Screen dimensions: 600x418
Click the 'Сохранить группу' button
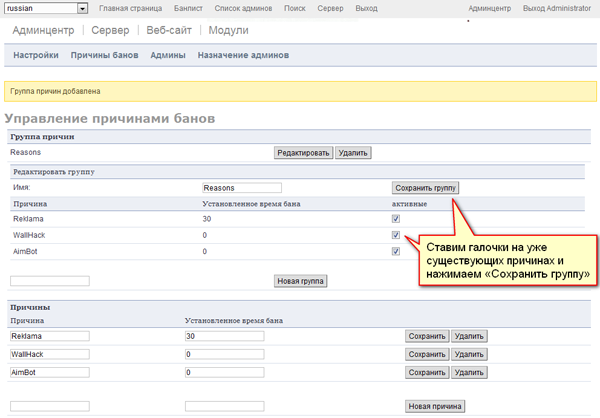pyautogui.click(x=425, y=187)
